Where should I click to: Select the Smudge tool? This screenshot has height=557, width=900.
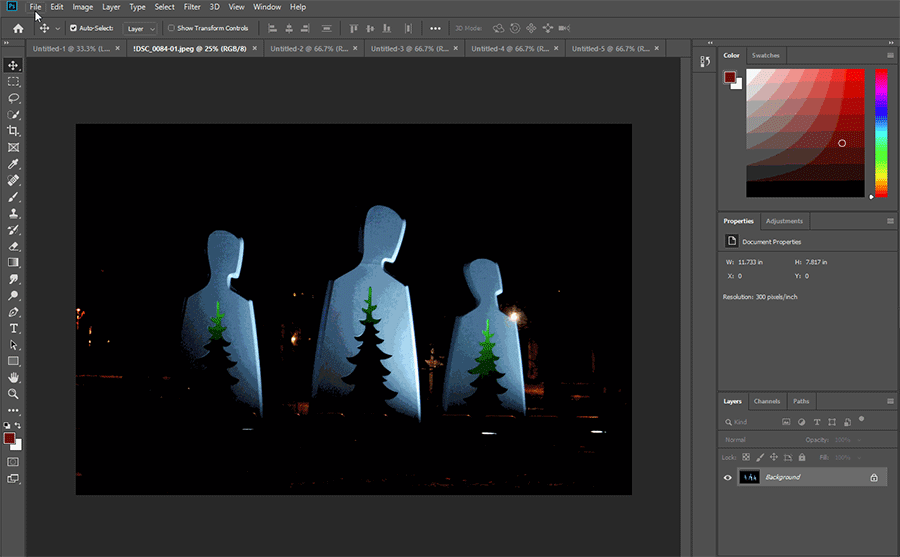click(13, 279)
